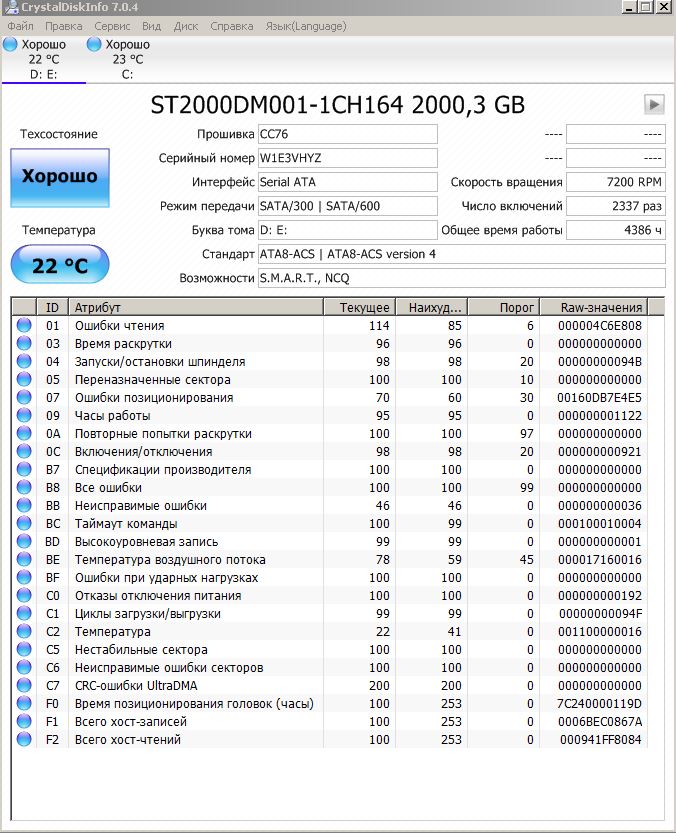Click raw value 001100000016

[x=599, y=632]
